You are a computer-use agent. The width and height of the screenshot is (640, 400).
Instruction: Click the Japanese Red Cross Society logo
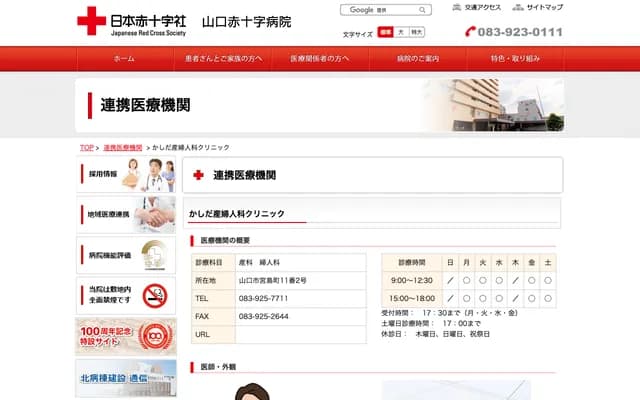[131, 21]
